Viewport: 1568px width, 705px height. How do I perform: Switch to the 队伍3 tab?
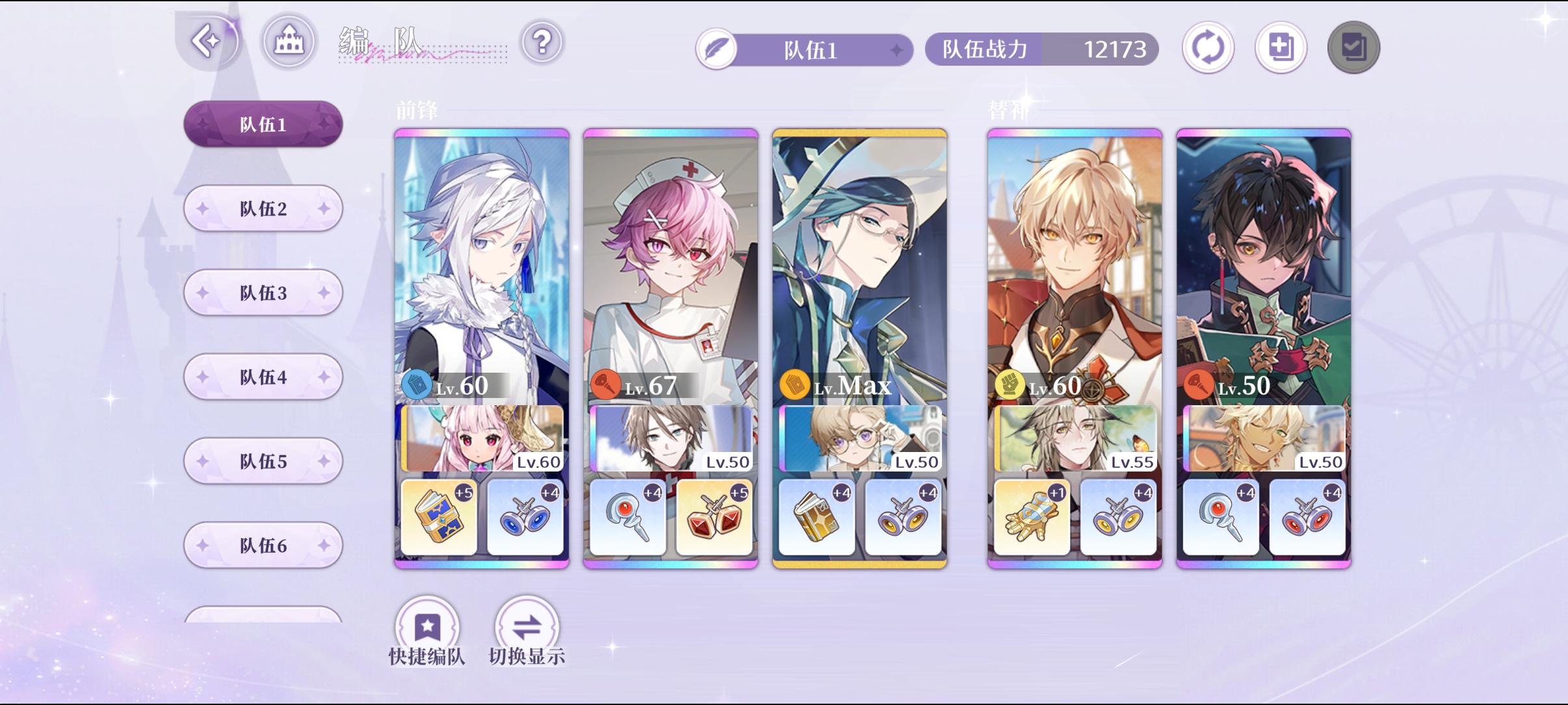click(x=263, y=293)
